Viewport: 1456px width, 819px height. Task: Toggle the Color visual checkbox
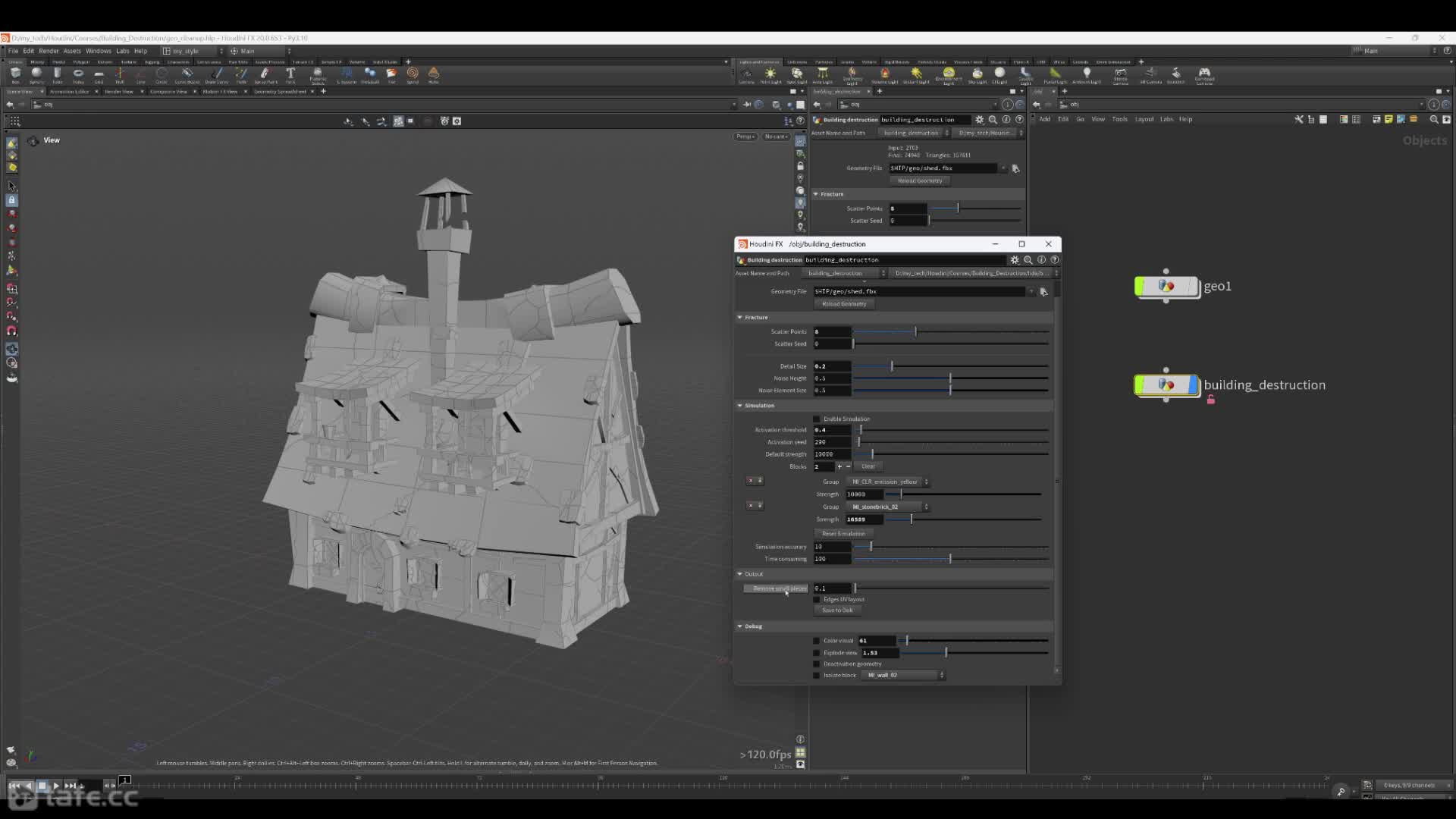click(x=817, y=641)
